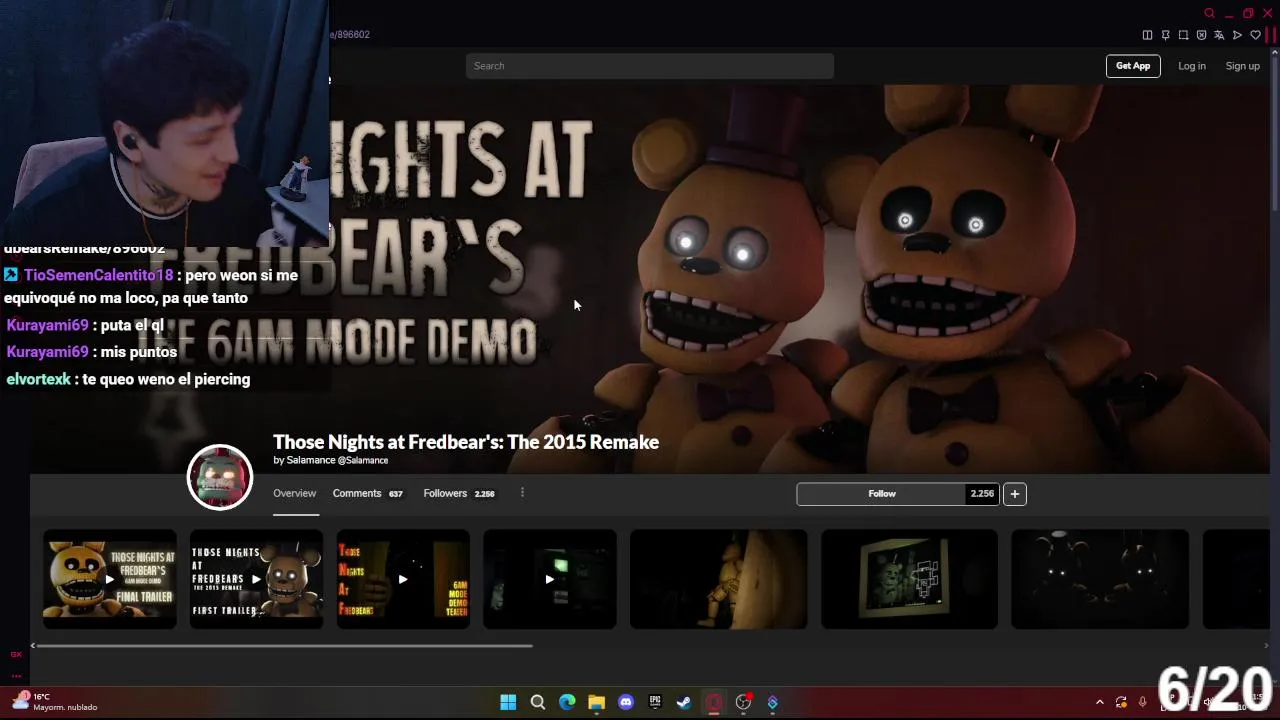Open the blue diamond app on taskbar
The width and height of the screenshot is (1280, 720).
pyautogui.click(x=772, y=702)
